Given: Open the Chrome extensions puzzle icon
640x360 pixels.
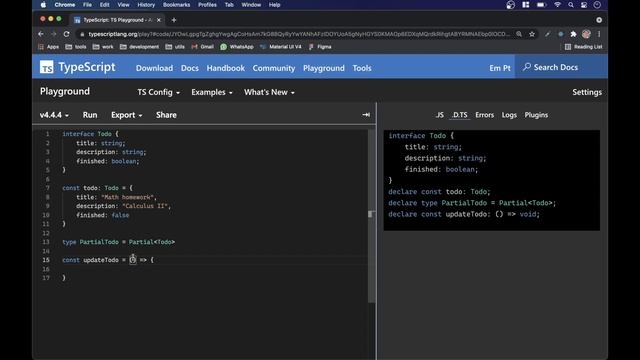Looking at the screenshot, I should click(573, 34).
